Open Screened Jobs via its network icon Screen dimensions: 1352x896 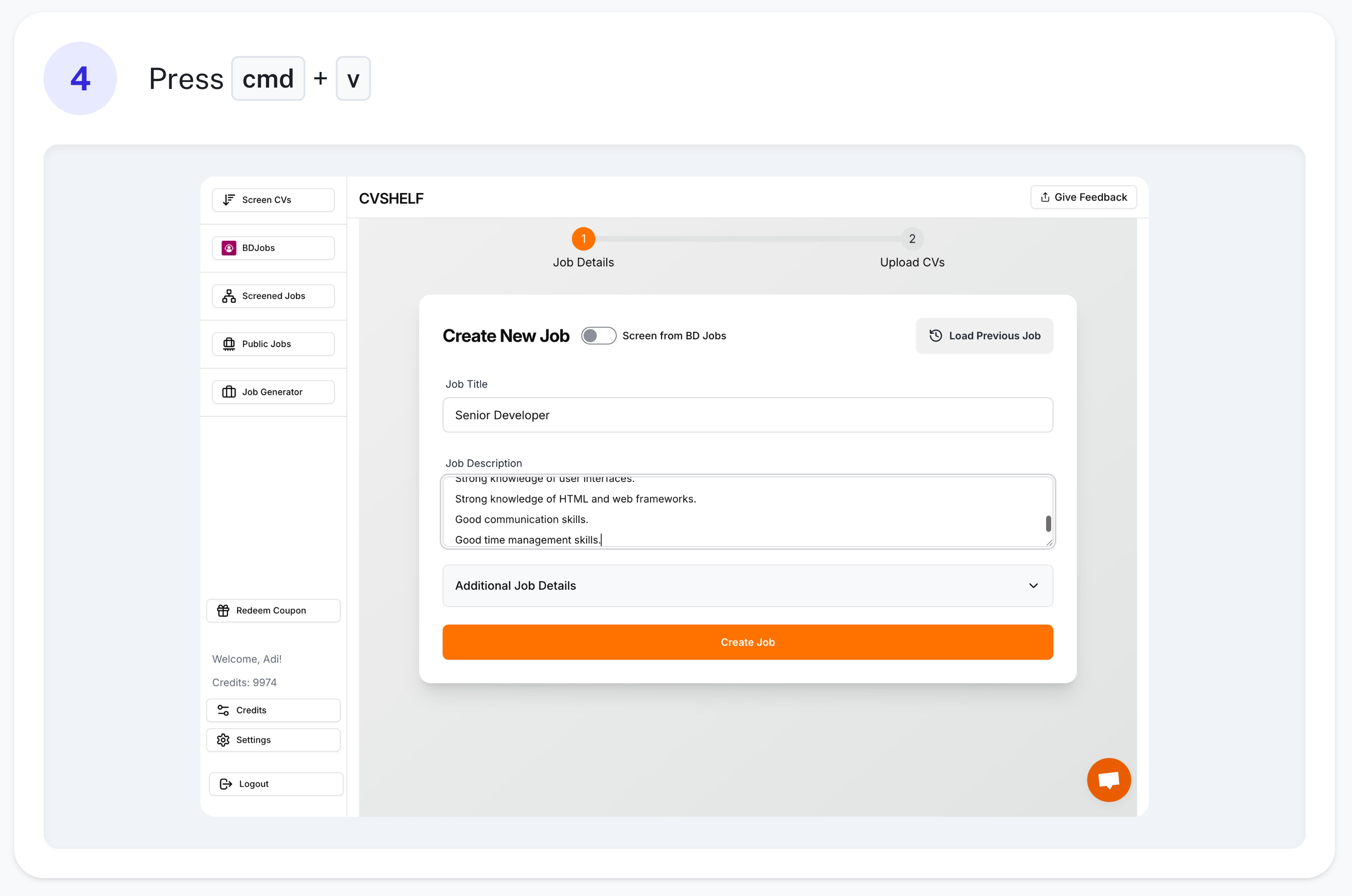[x=228, y=295]
